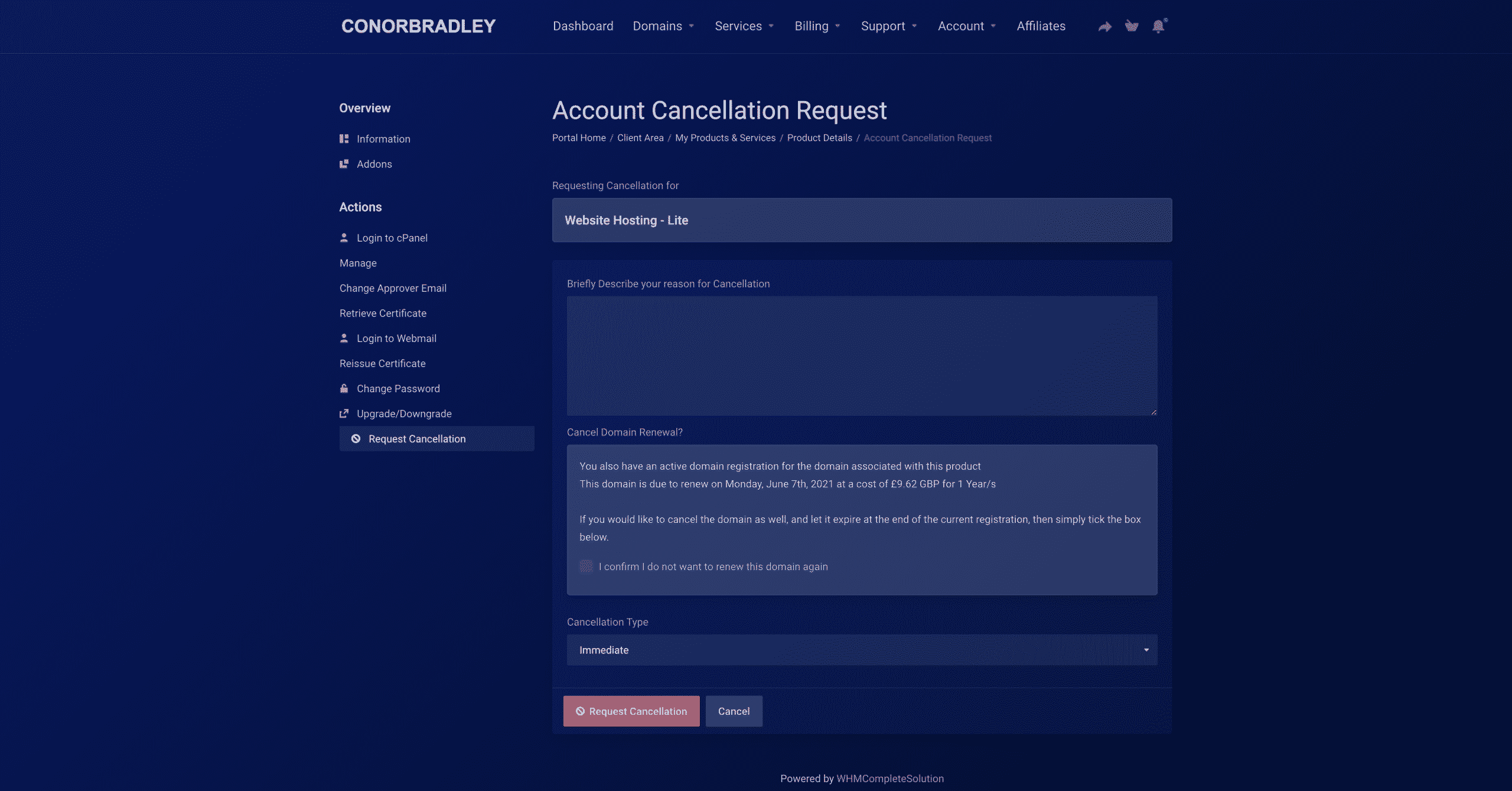Select Retrieve Certificate in sidebar
The image size is (1512, 791).
tap(383, 314)
